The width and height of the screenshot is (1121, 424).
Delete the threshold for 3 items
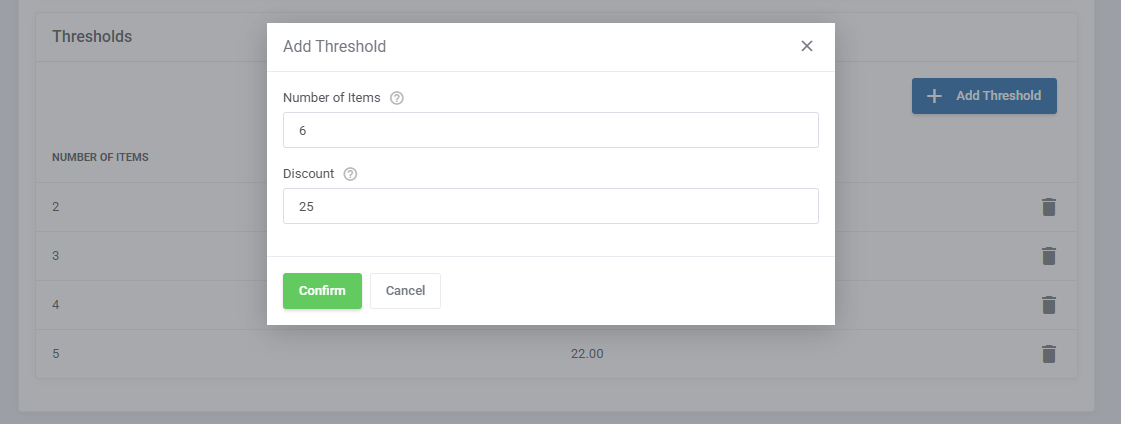click(x=1048, y=256)
